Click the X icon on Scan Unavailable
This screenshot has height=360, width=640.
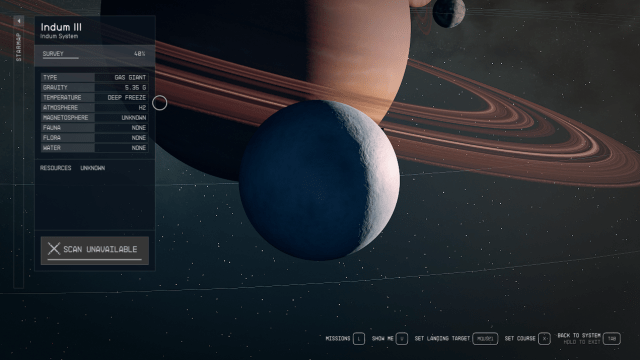[53, 249]
